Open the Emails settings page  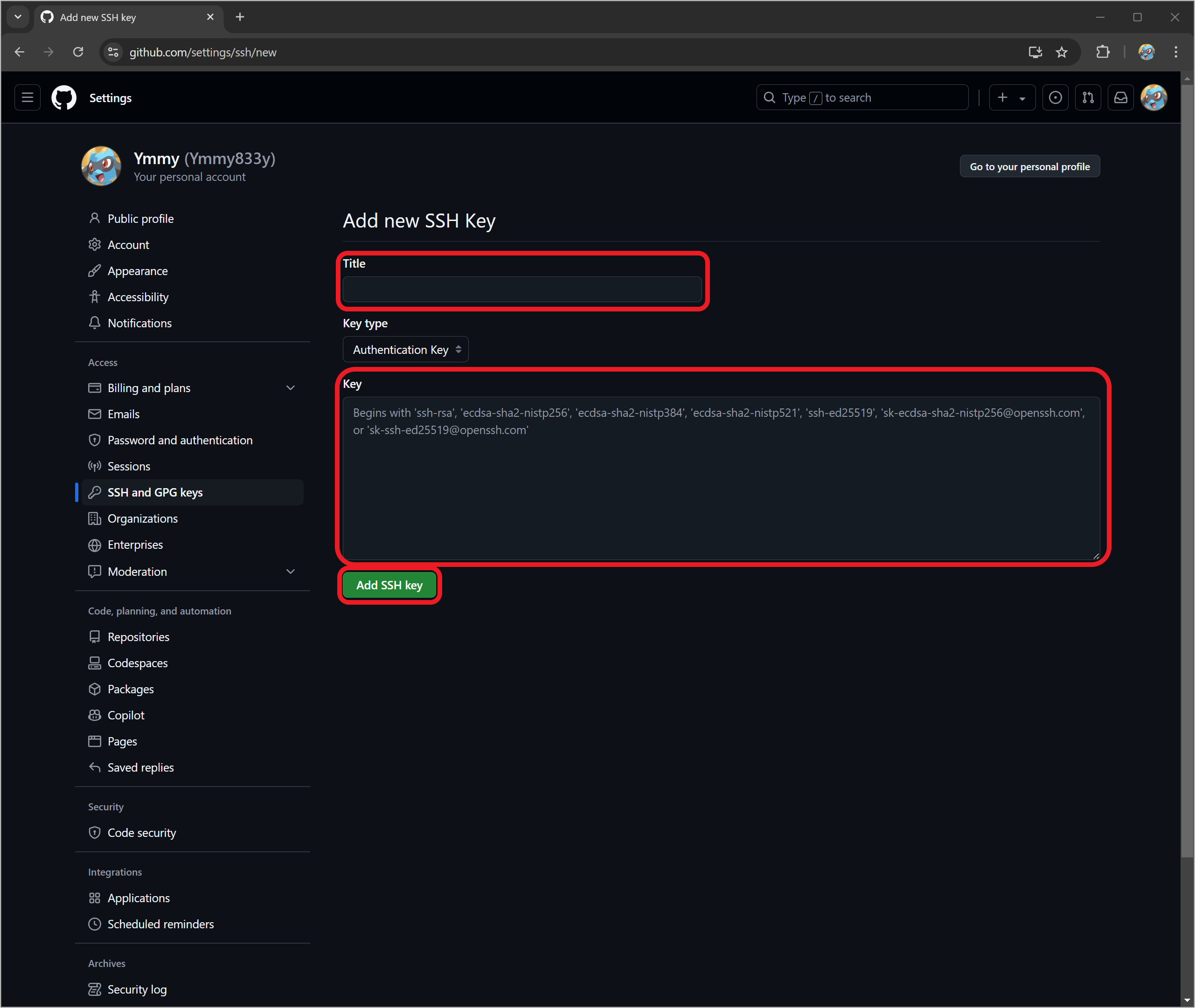click(x=123, y=414)
